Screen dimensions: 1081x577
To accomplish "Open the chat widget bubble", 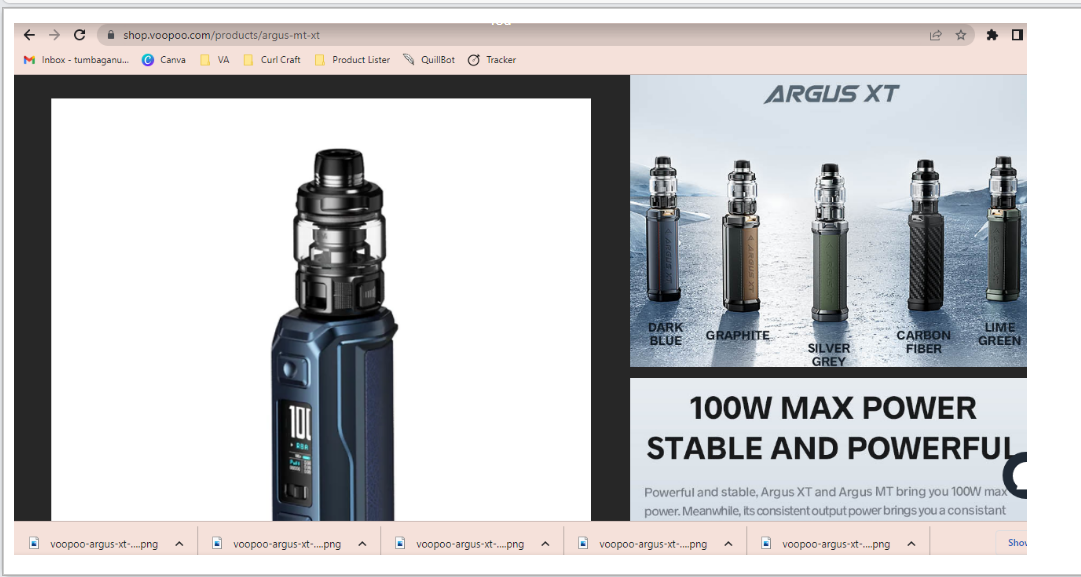I will click(x=1016, y=476).
